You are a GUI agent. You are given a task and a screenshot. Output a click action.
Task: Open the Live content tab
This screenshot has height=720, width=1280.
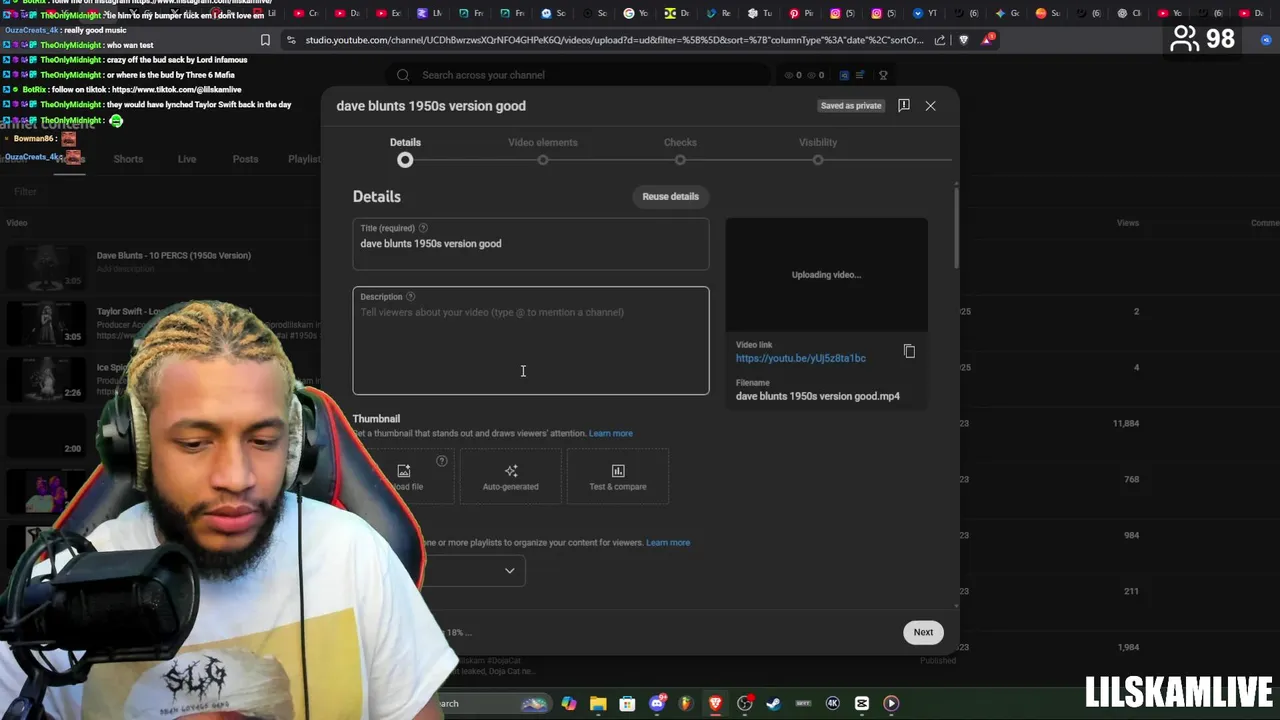187,159
